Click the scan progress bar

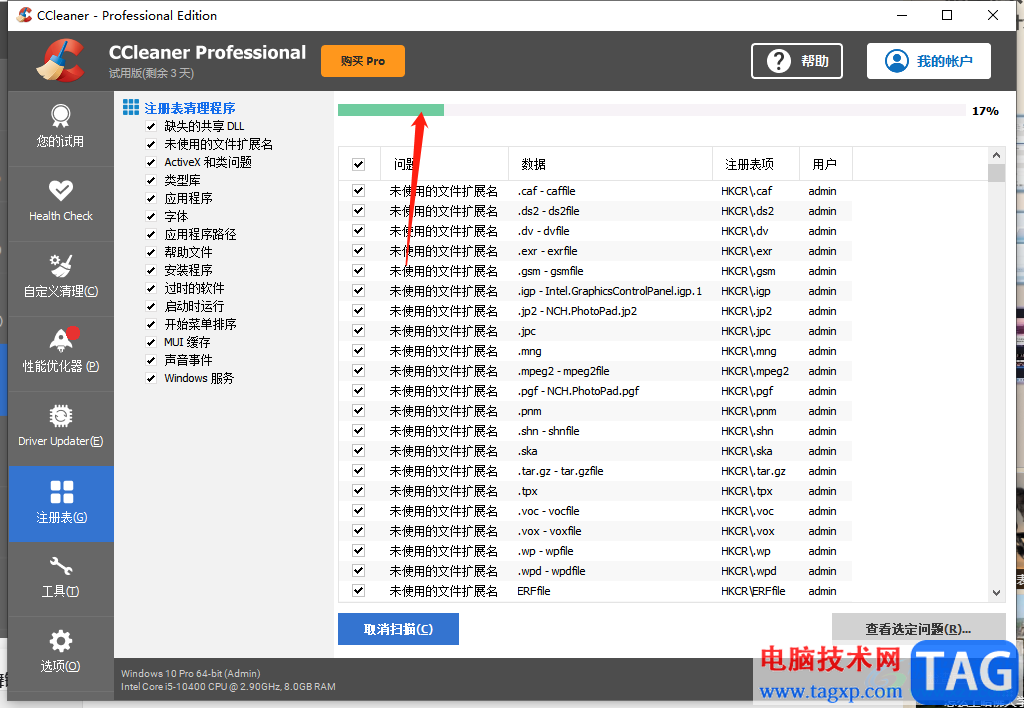click(651, 110)
